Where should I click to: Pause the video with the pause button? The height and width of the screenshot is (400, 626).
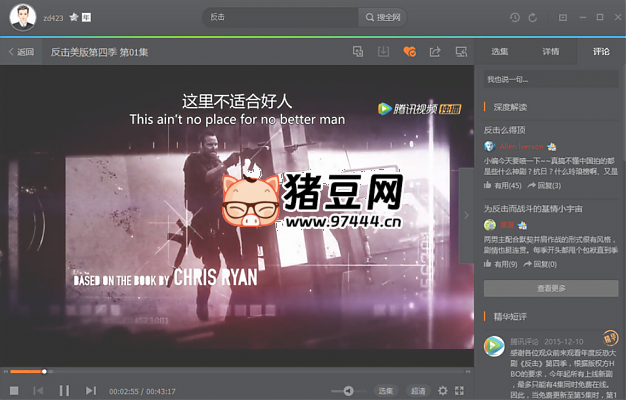[64, 390]
